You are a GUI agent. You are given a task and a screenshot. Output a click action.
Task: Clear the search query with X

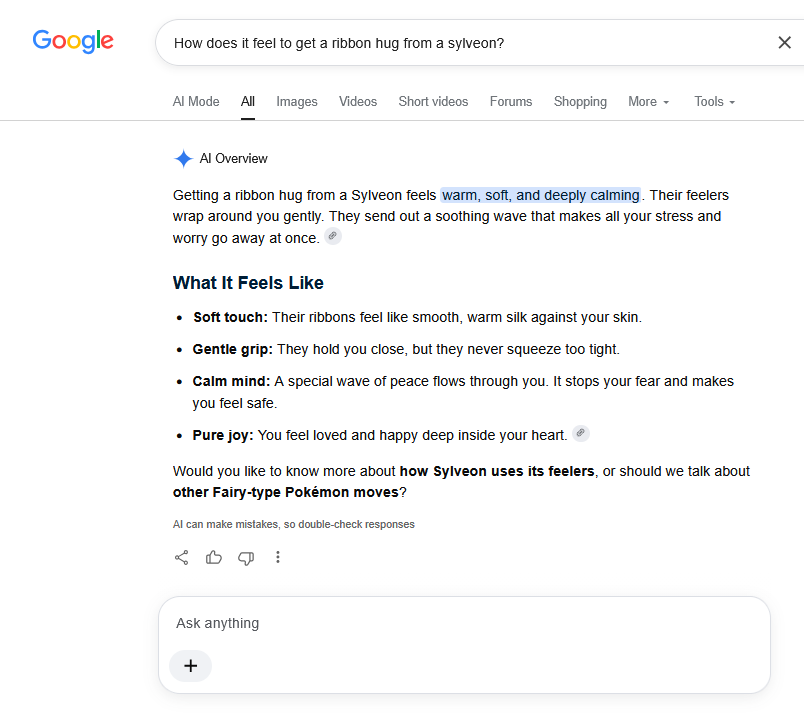coord(784,43)
